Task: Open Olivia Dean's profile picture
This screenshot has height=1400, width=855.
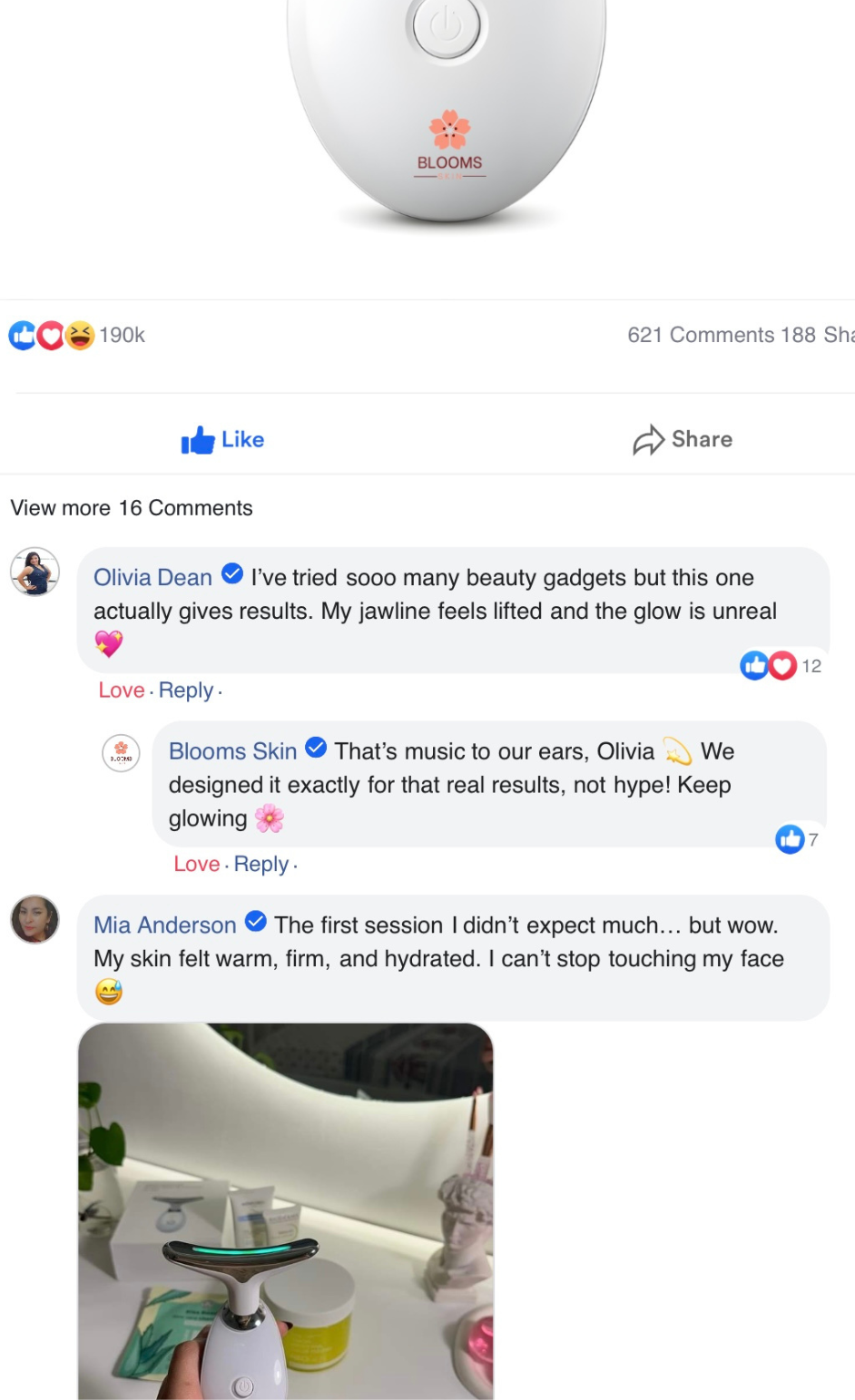Action: click(34, 573)
